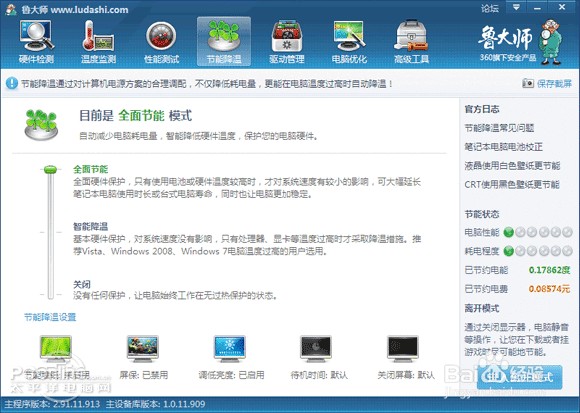
Task: Select the 全面节能 mode option
Action: point(91,169)
